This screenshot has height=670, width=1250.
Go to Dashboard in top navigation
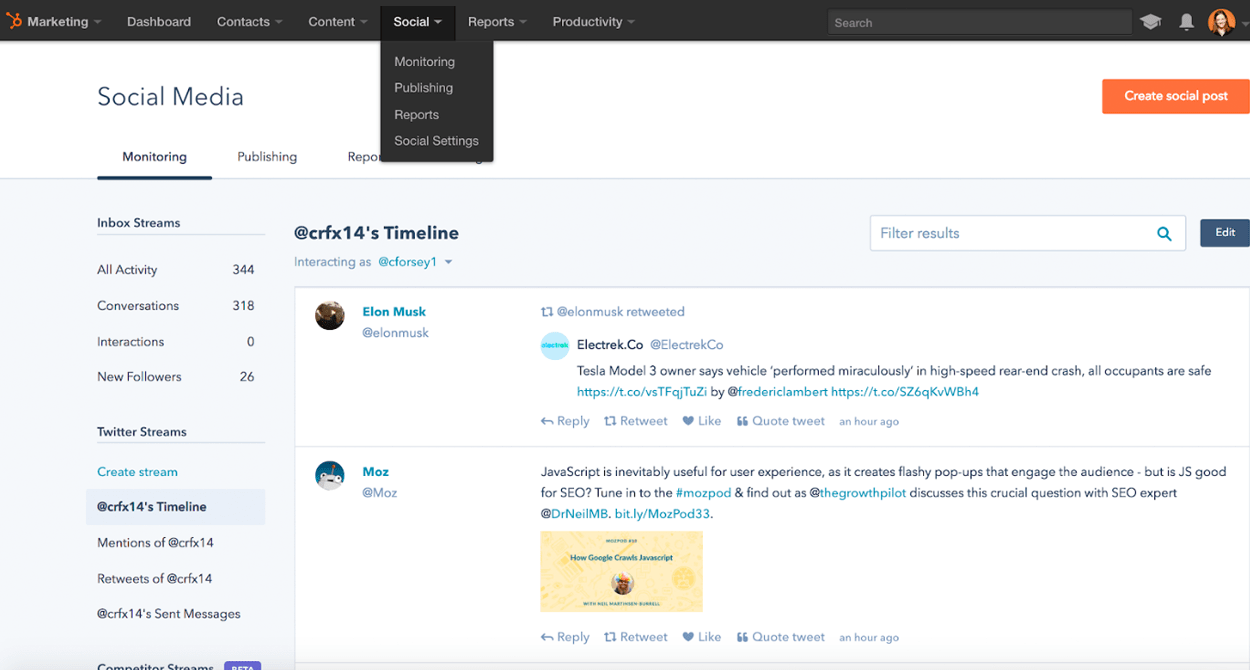(159, 22)
